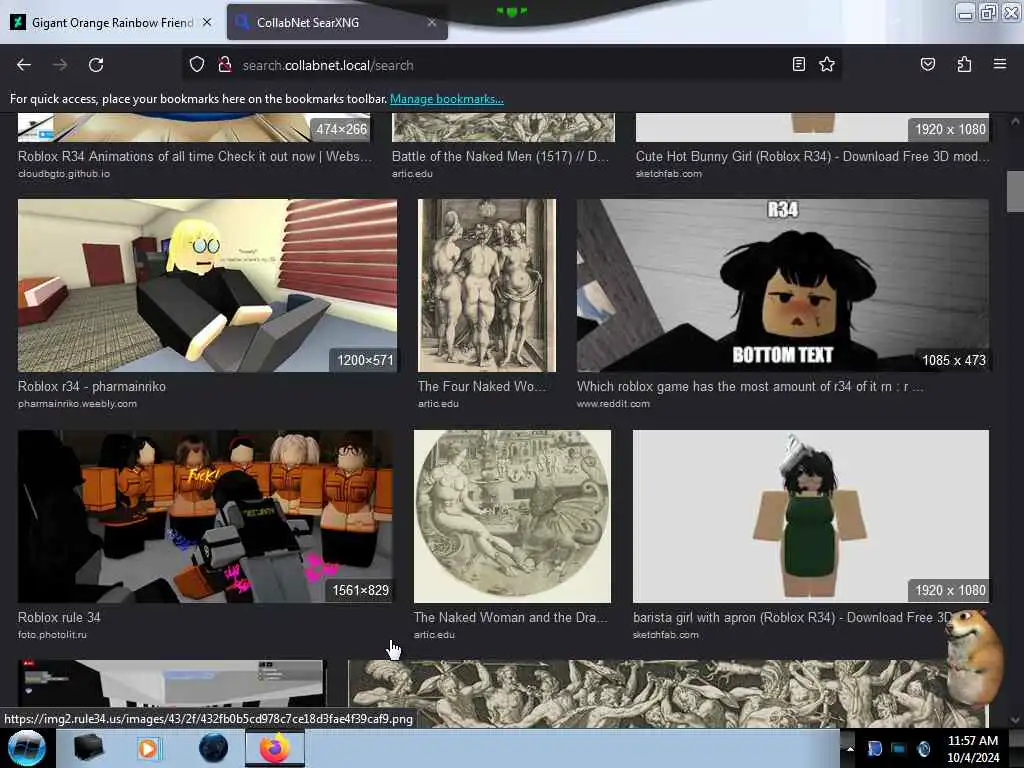Click the Which roblox game reddit result title

pos(750,386)
